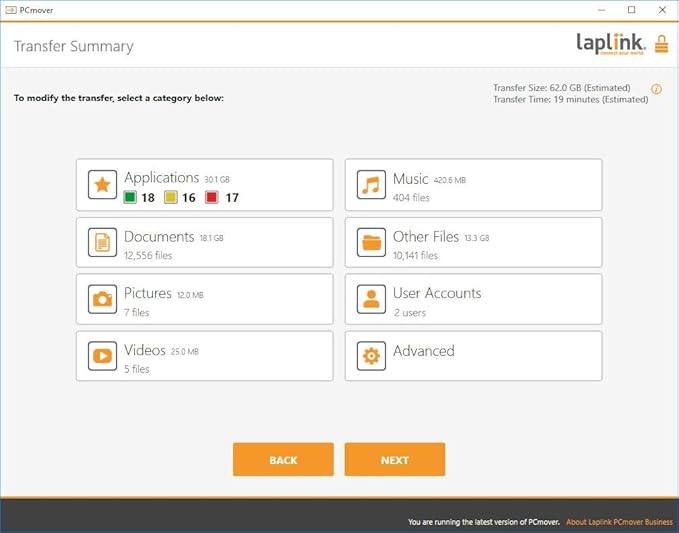679x533 pixels.
Task: Click the Transfer Summary heading
Action: pyautogui.click(x=74, y=46)
